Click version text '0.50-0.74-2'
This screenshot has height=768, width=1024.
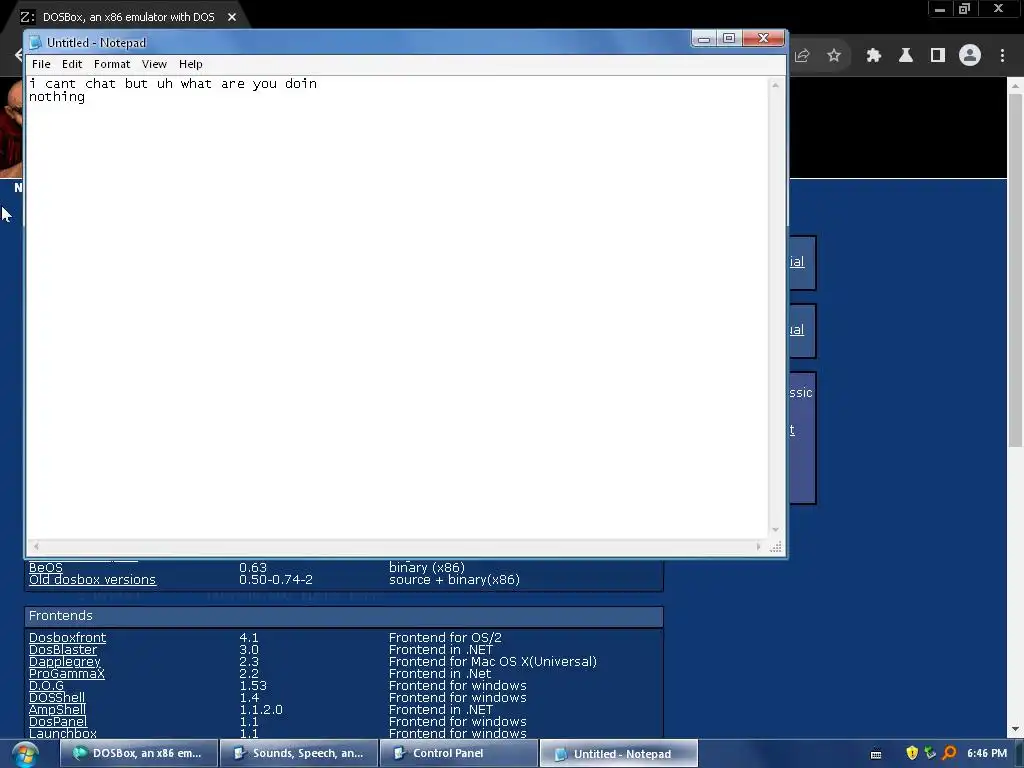pos(276,579)
